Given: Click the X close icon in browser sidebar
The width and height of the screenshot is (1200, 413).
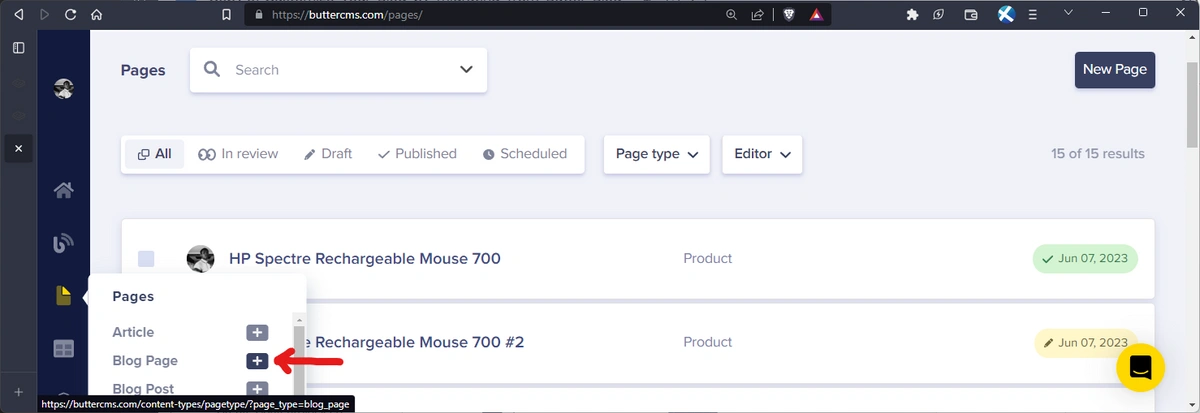Looking at the screenshot, I should coord(18,149).
